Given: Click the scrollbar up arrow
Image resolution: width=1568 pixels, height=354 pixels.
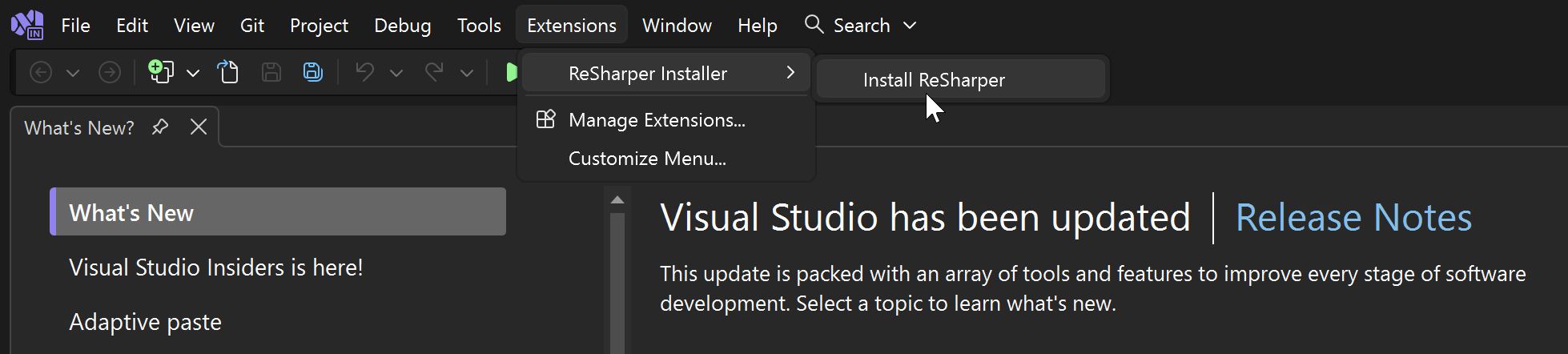Looking at the screenshot, I should point(617,199).
